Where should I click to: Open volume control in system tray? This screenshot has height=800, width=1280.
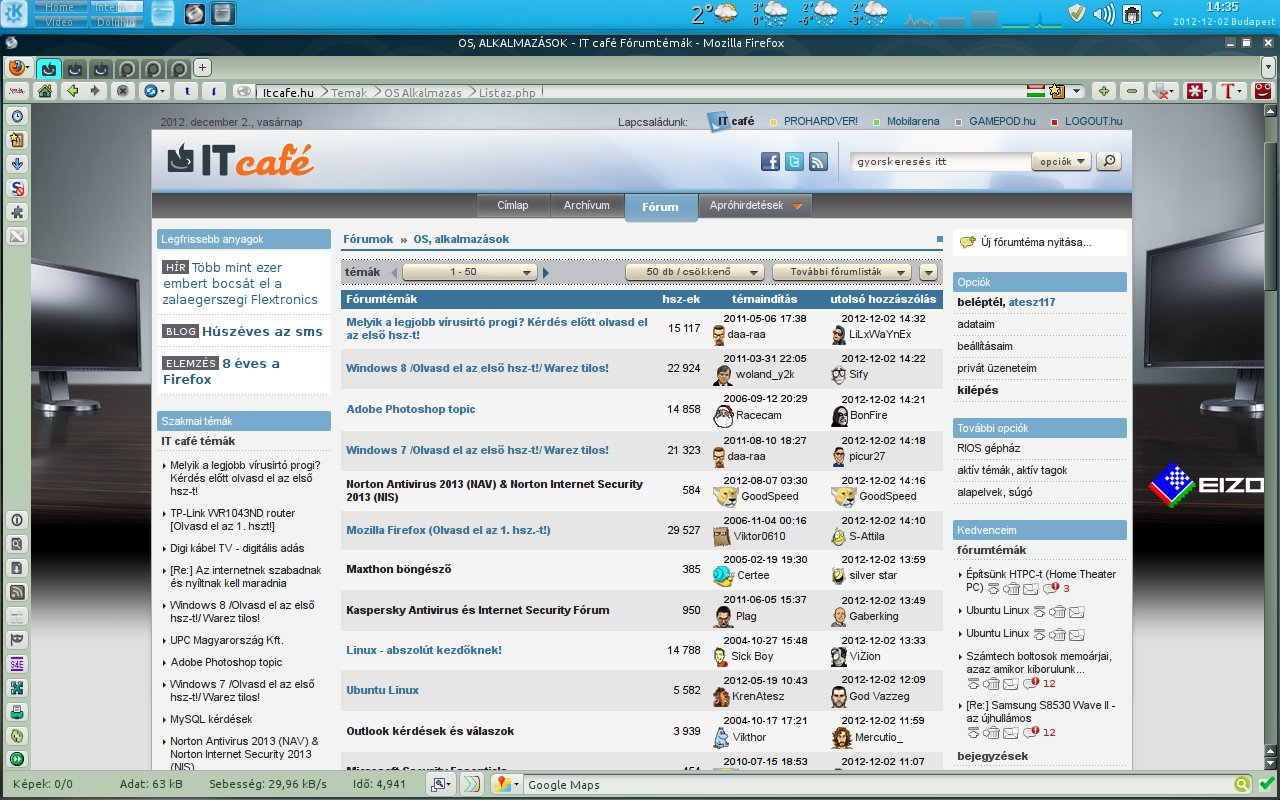1104,14
